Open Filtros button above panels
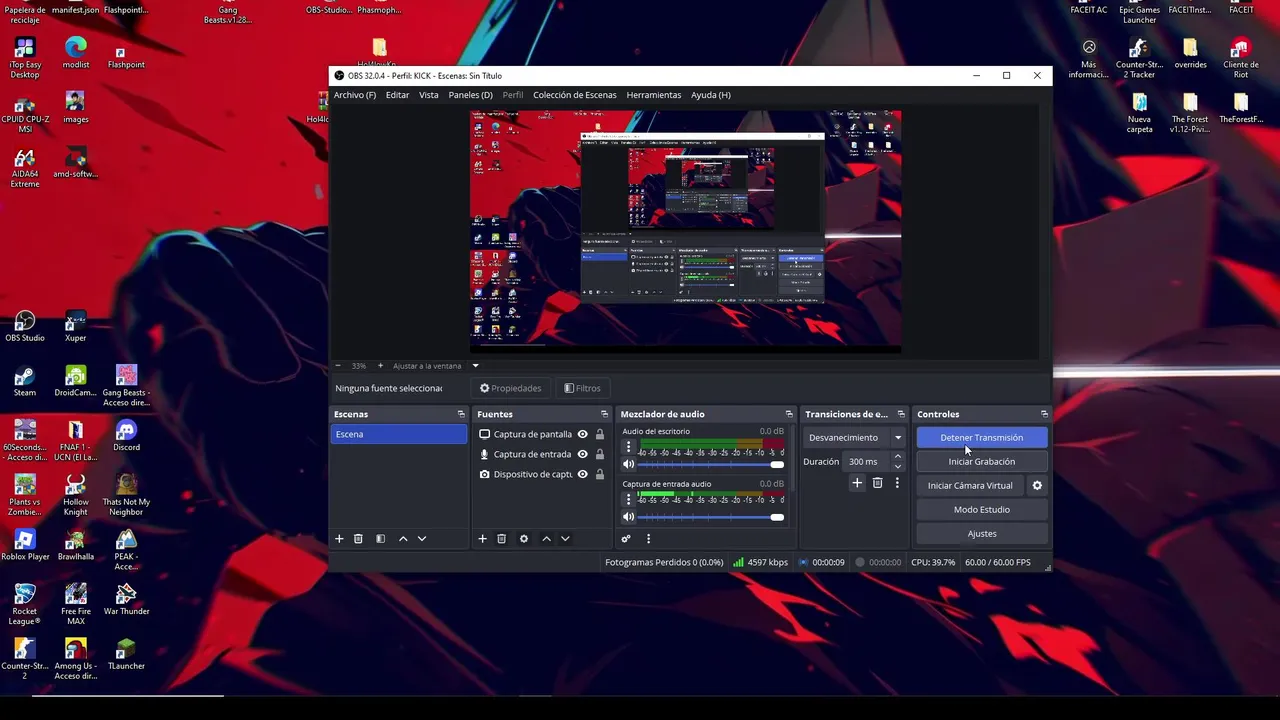1280x720 pixels. coord(582,388)
